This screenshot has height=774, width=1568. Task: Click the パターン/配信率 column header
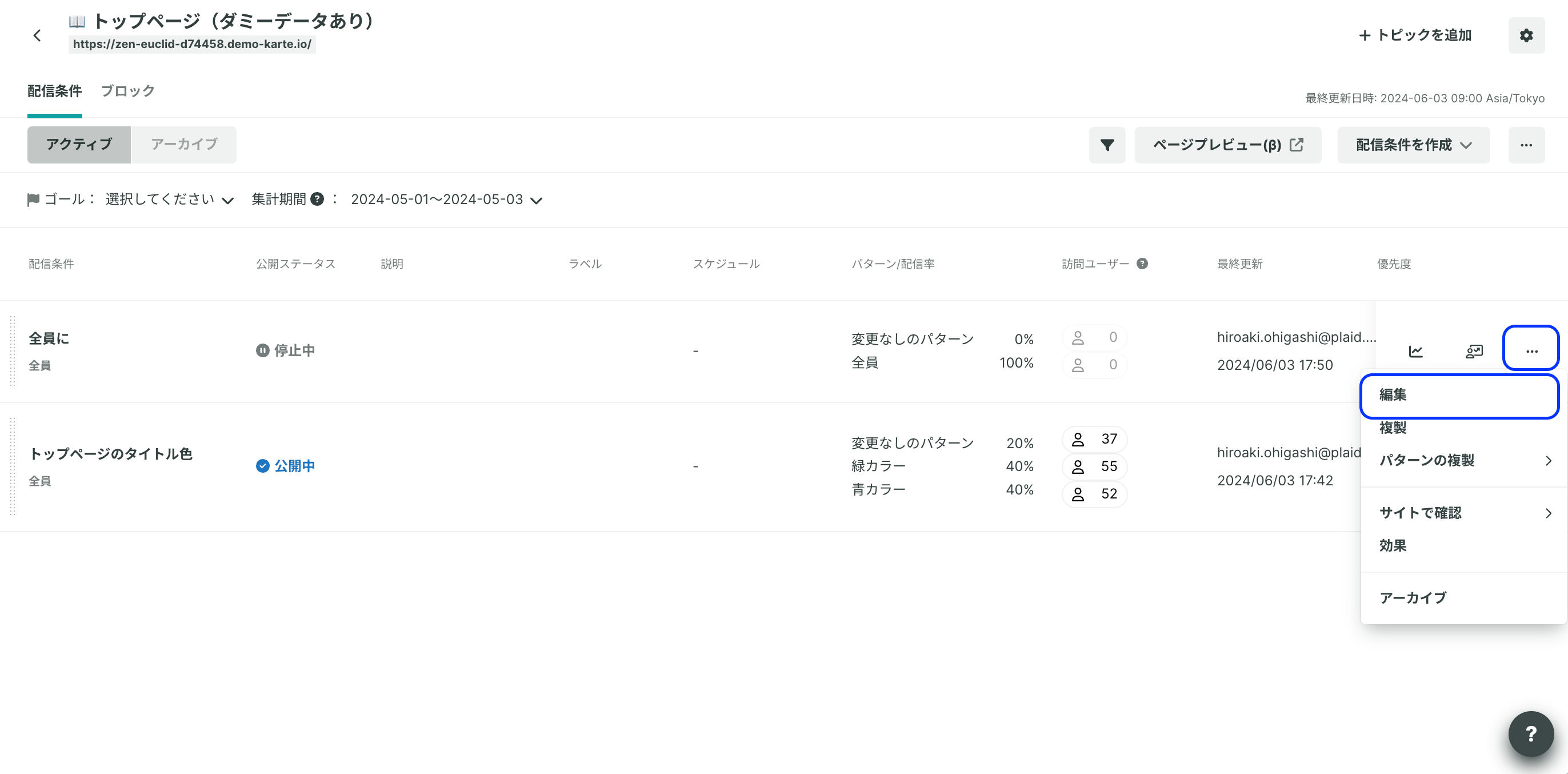click(893, 264)
